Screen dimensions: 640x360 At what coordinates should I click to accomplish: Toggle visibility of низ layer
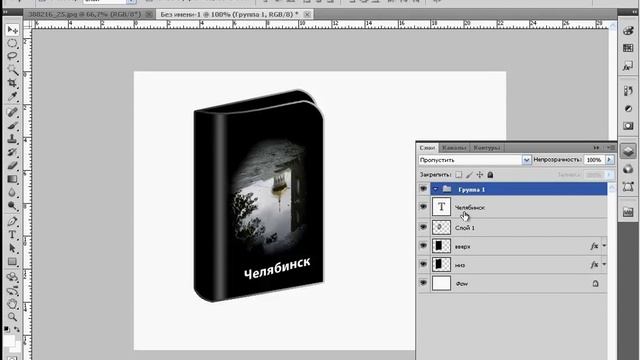pos(423,264)
